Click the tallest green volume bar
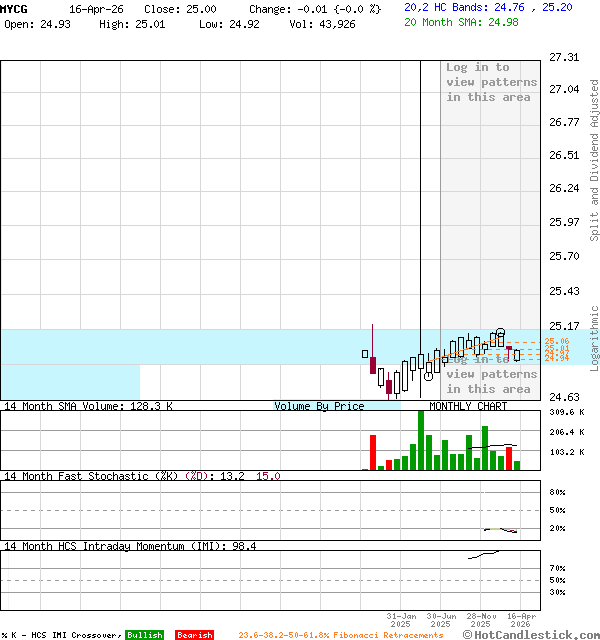 [421, 440]
